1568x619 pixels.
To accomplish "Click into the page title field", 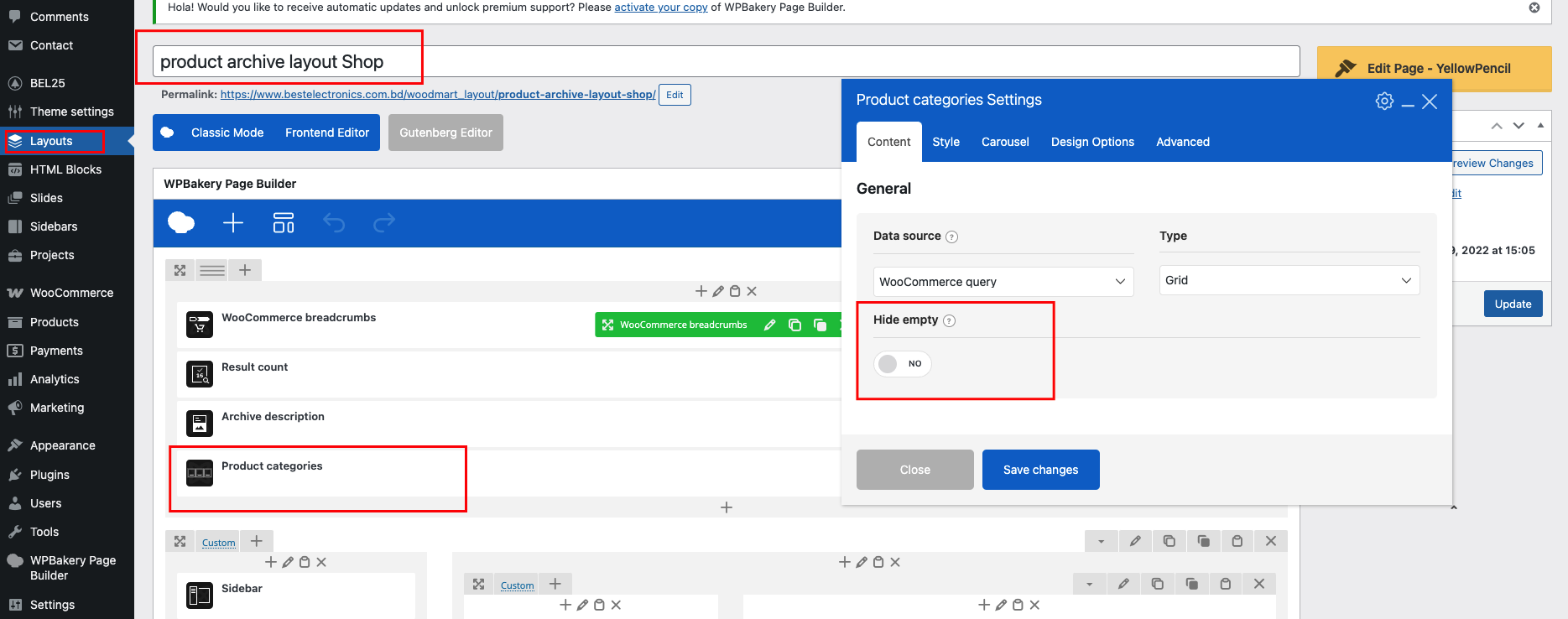I will pyautogui.click(x=727, y=61).
